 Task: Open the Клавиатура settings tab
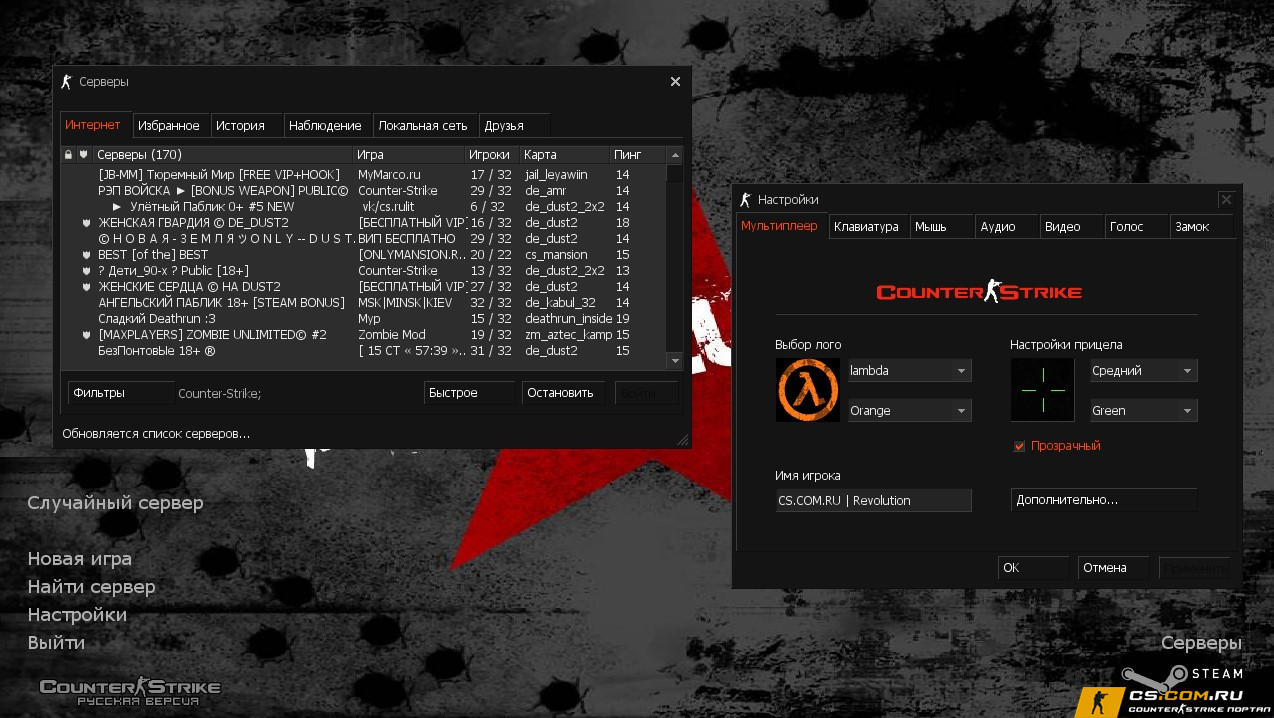point(869,227)
